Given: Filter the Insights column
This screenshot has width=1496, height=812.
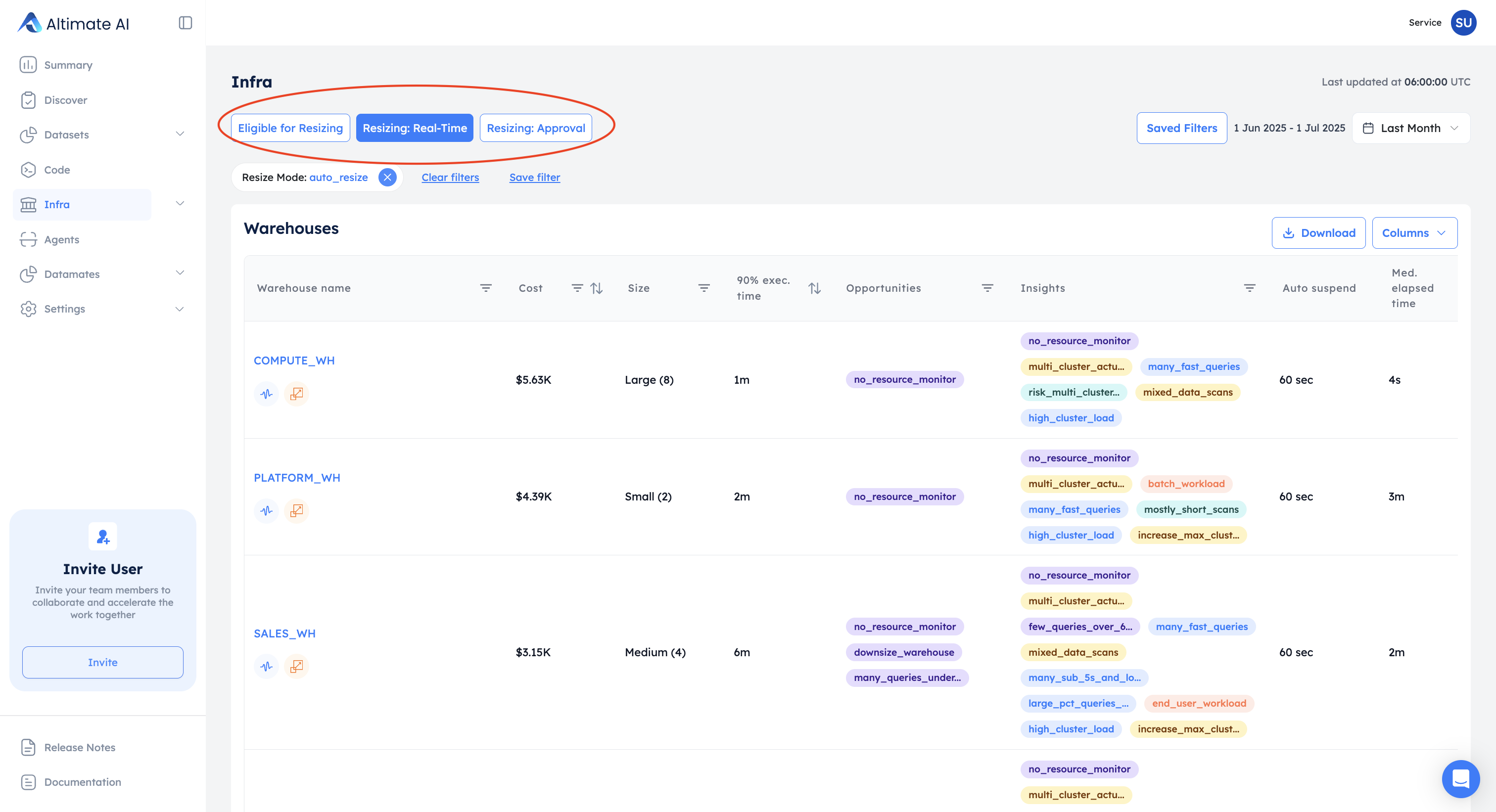Looking at the screenshot, I should 1249,288.
